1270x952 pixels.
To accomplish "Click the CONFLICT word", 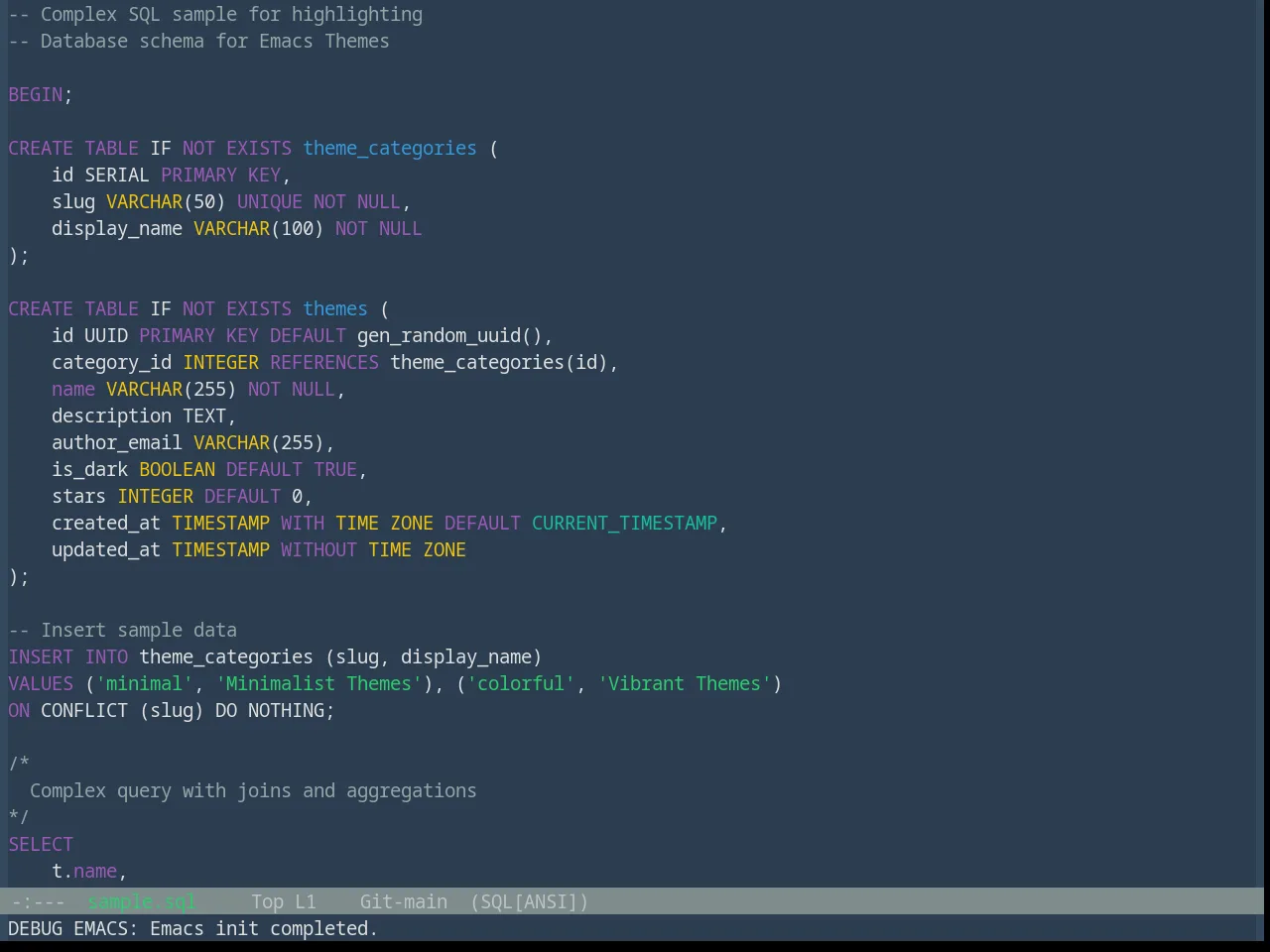I will tap(84, 710).
